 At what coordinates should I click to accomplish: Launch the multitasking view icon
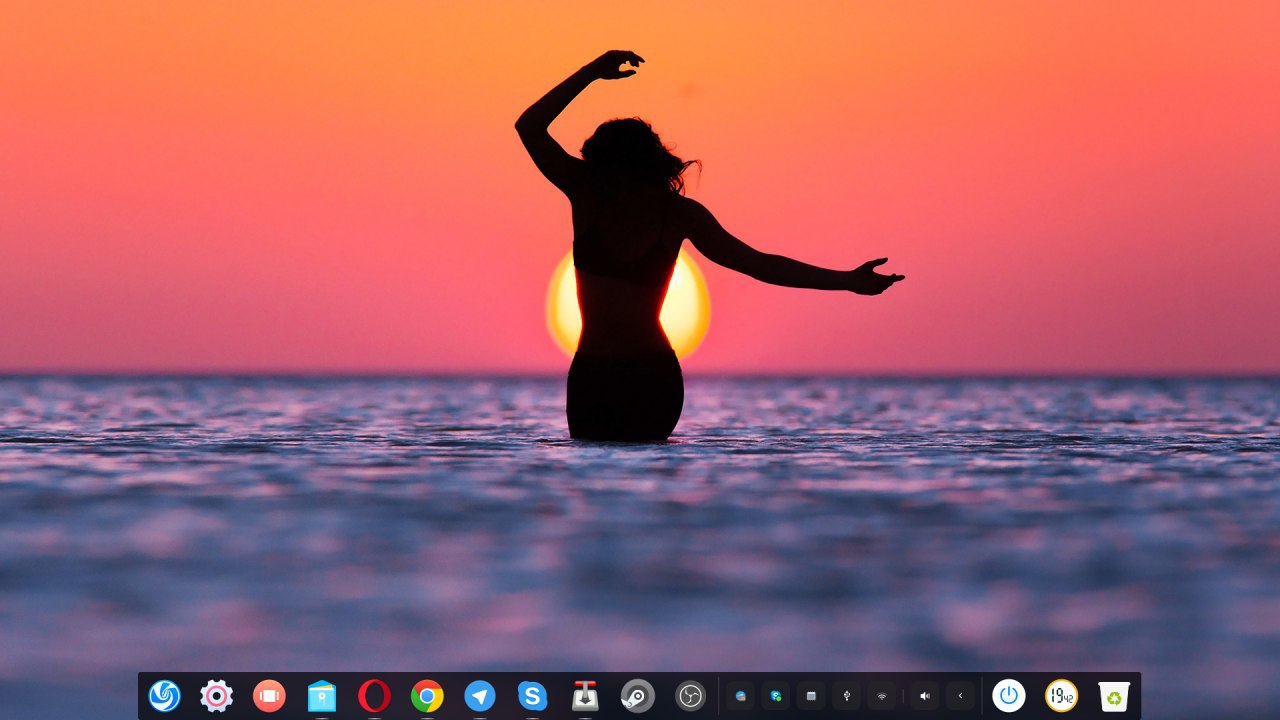coord(269,696)
